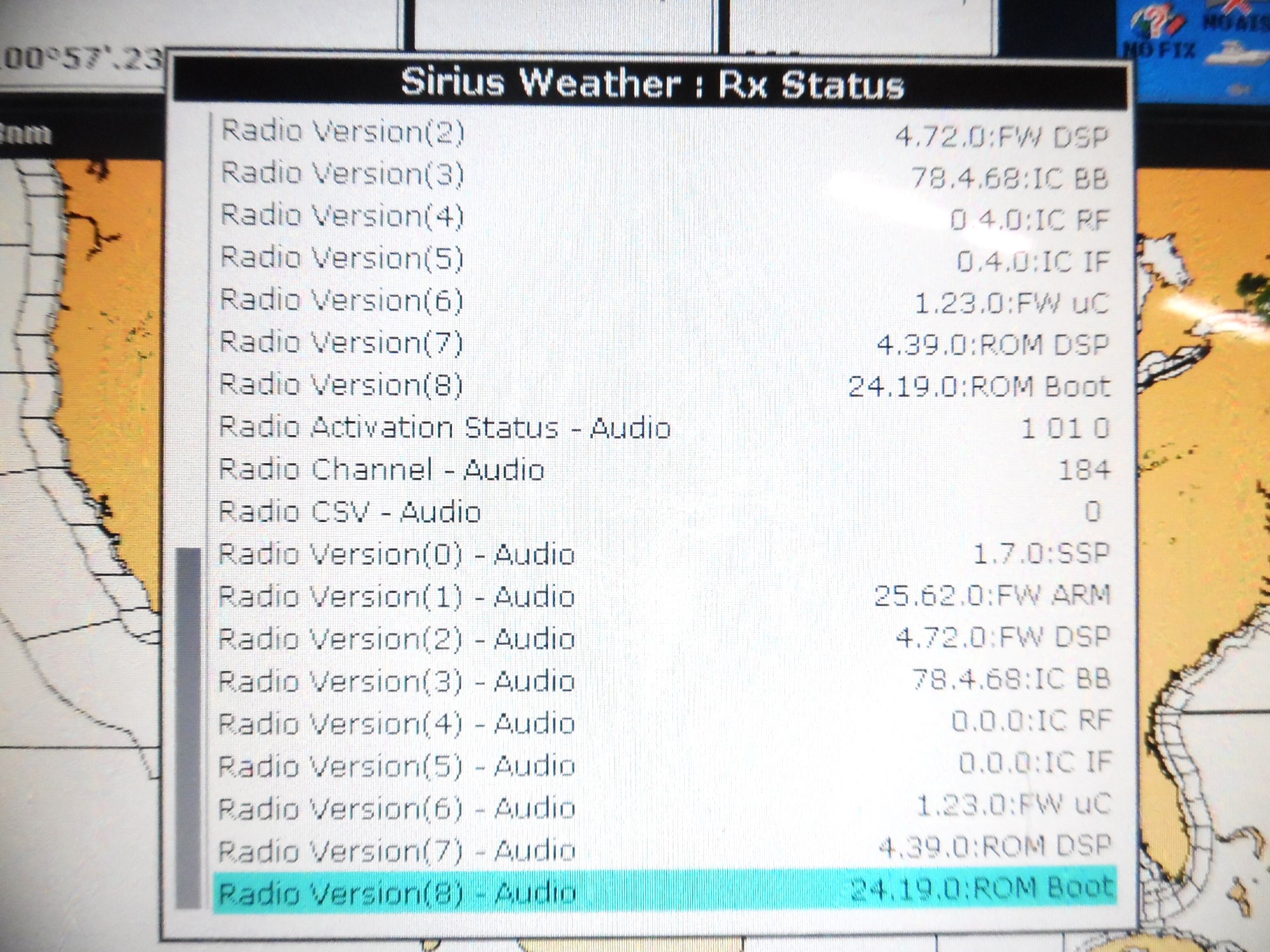This screenshot has width=1270, height=952.
Task: Select Radio Version(7) - Audio row
Action: [x=664, y=850]
